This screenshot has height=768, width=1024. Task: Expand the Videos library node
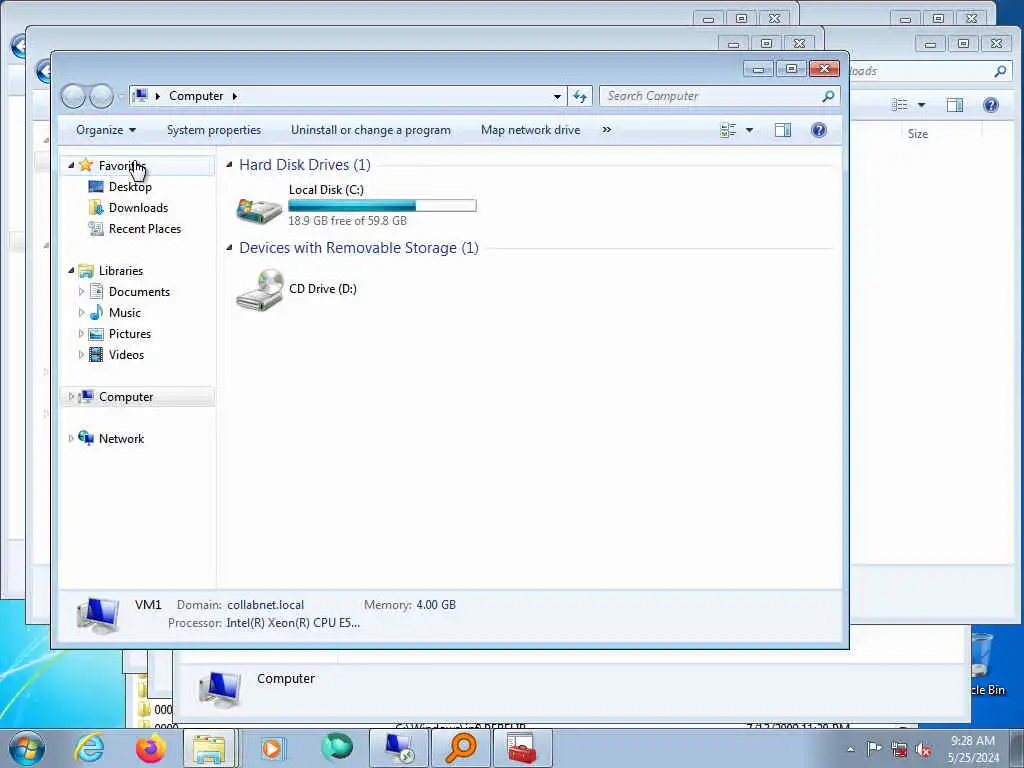pyautogui.click(x=81, y=355)
